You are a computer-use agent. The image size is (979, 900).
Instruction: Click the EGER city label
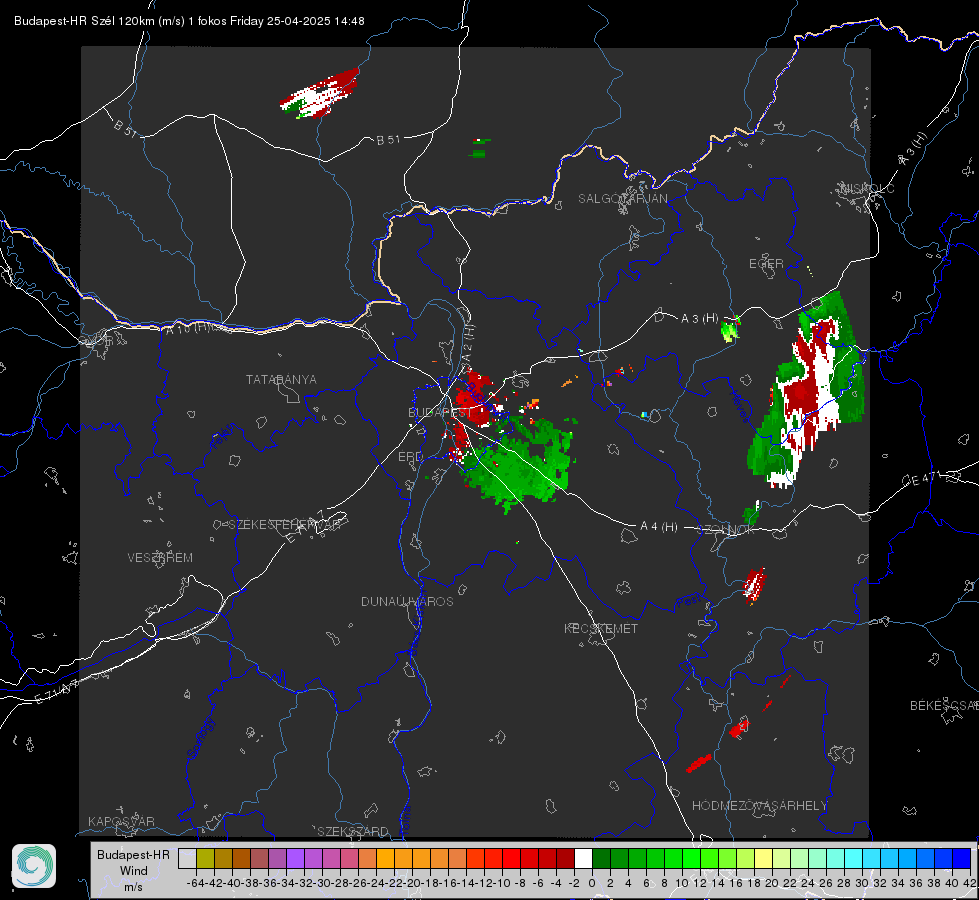(766, 264)
